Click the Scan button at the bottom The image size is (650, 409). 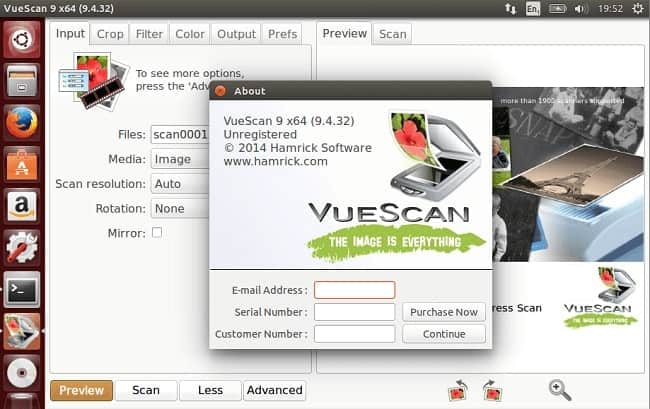tap(146, 390)
